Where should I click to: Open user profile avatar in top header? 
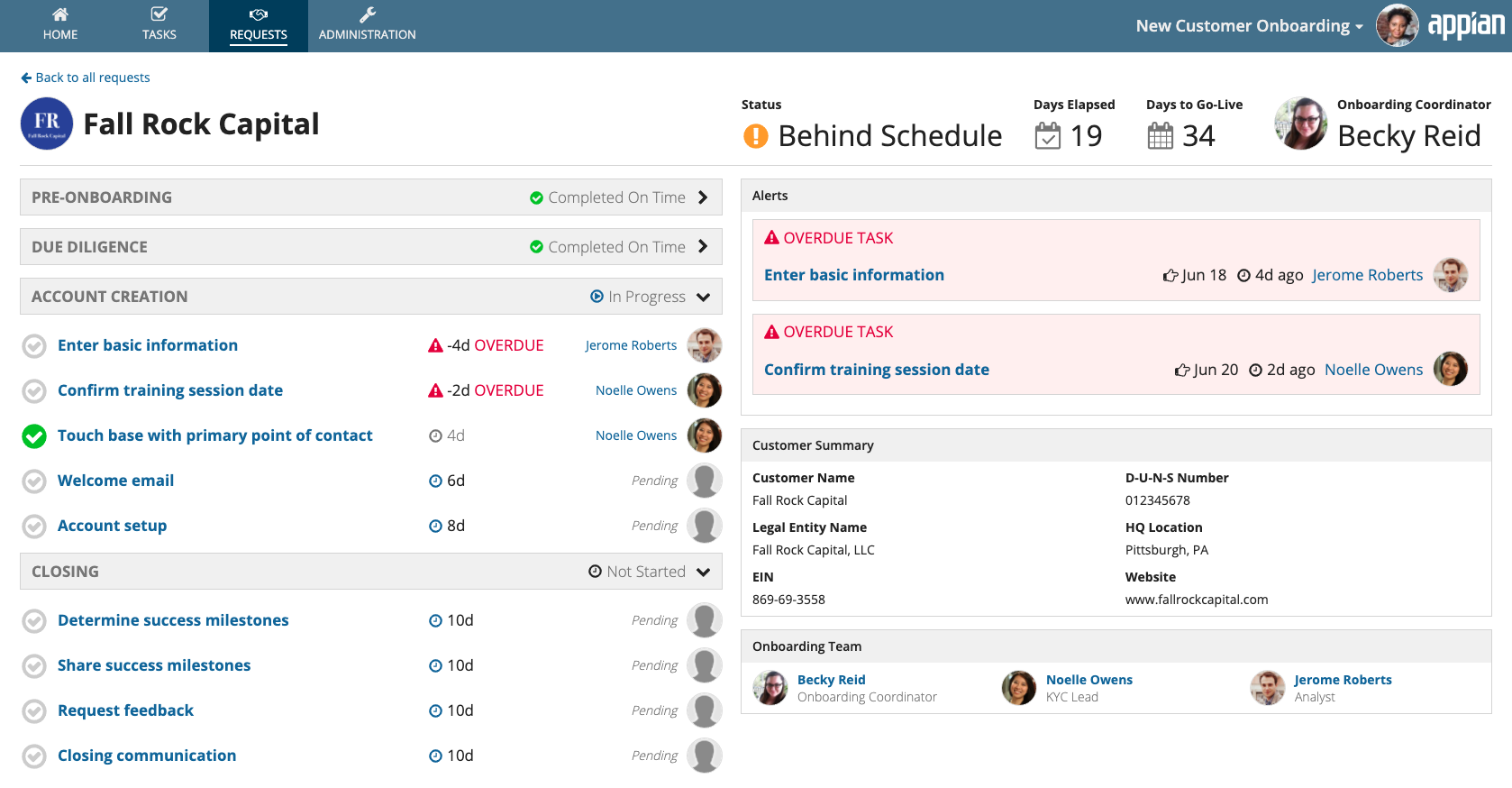point(1397,25)
